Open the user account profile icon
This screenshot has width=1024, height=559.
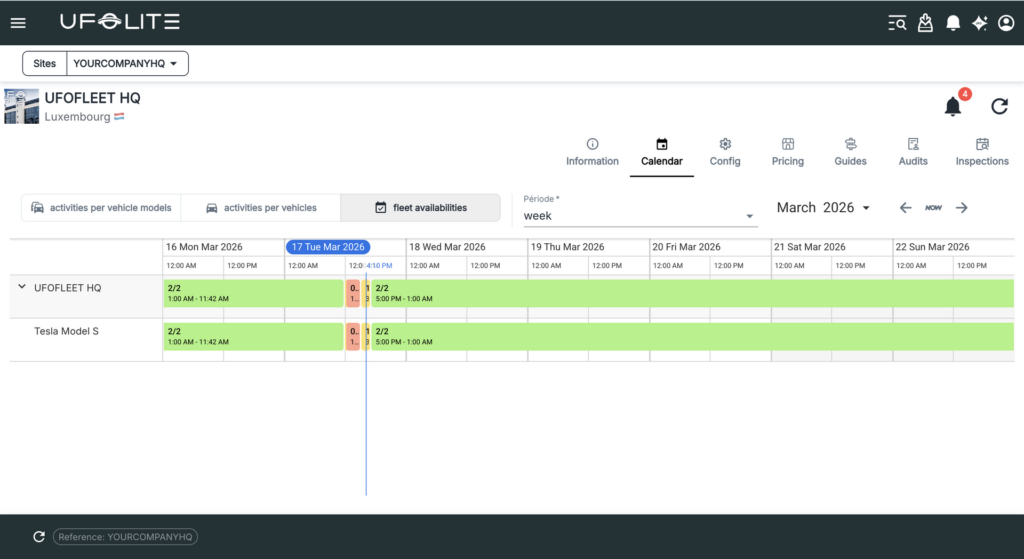point(1006,22)
